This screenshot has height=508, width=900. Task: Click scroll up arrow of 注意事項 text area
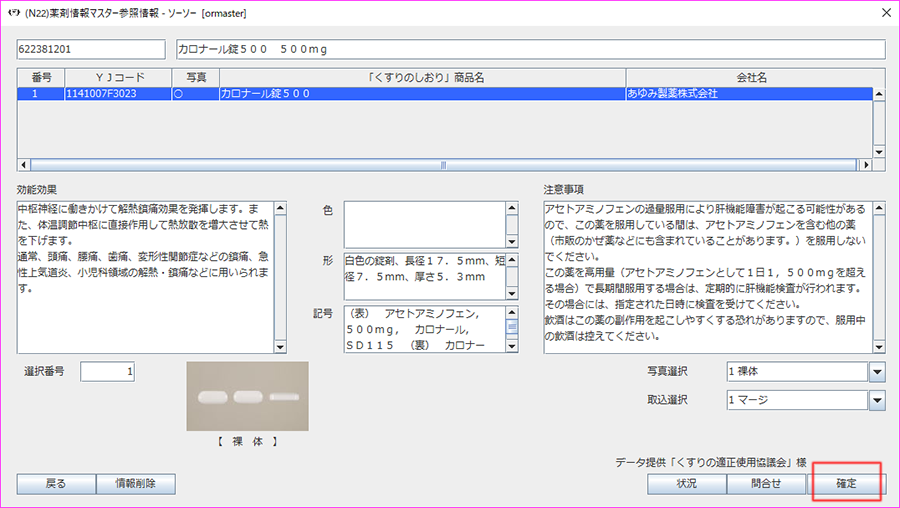[879, 208]
